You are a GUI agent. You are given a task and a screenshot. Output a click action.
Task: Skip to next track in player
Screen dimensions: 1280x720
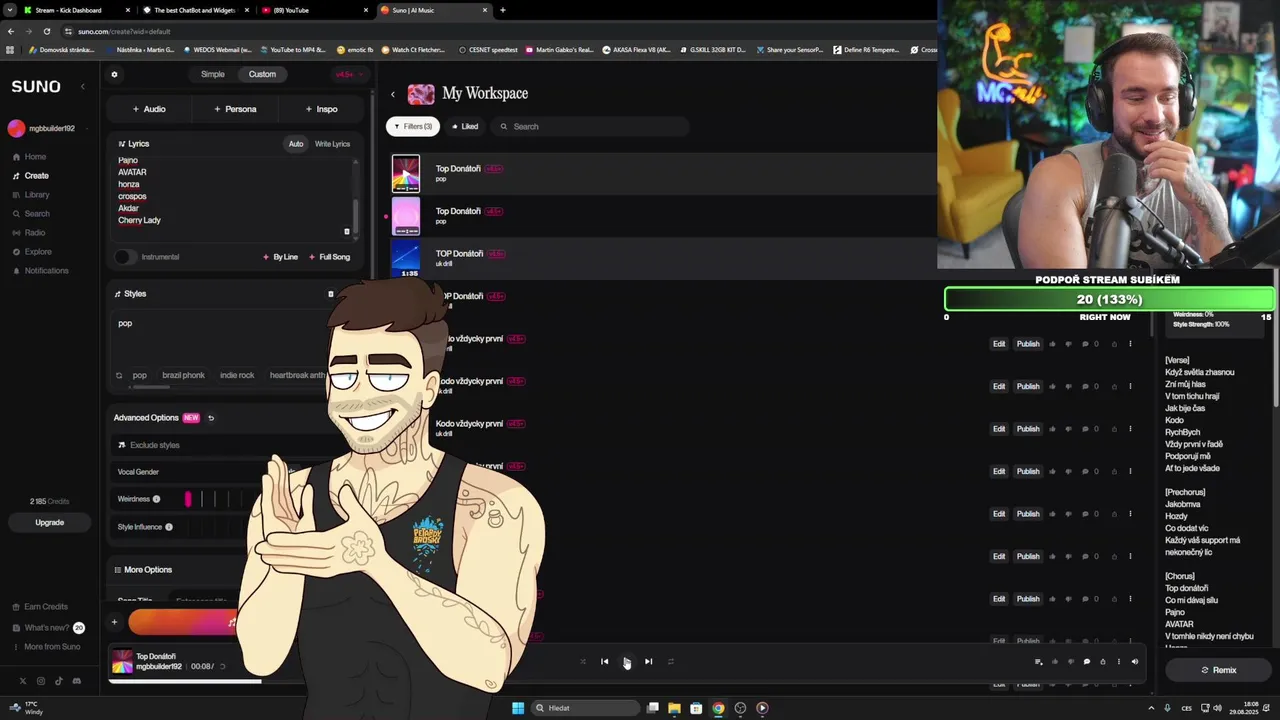pos(648,661)
